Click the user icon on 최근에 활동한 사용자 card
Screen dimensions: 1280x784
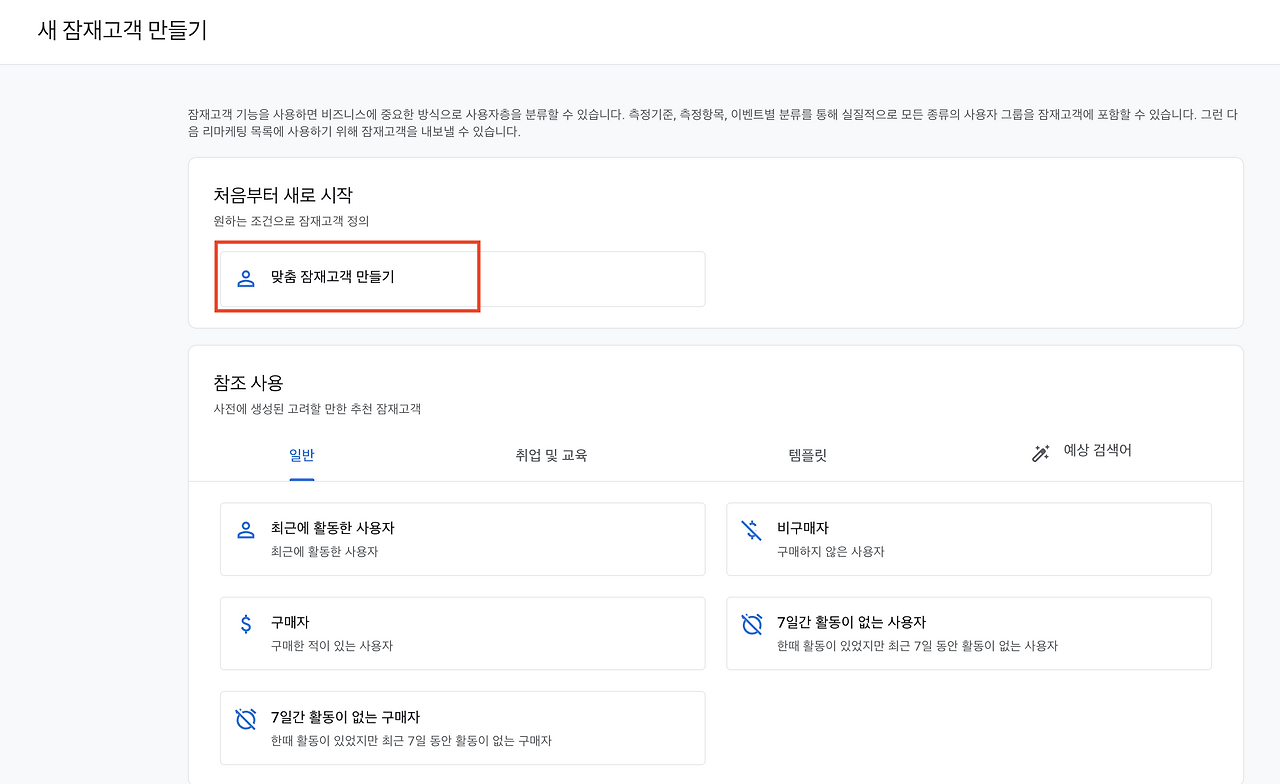(245, 528)
